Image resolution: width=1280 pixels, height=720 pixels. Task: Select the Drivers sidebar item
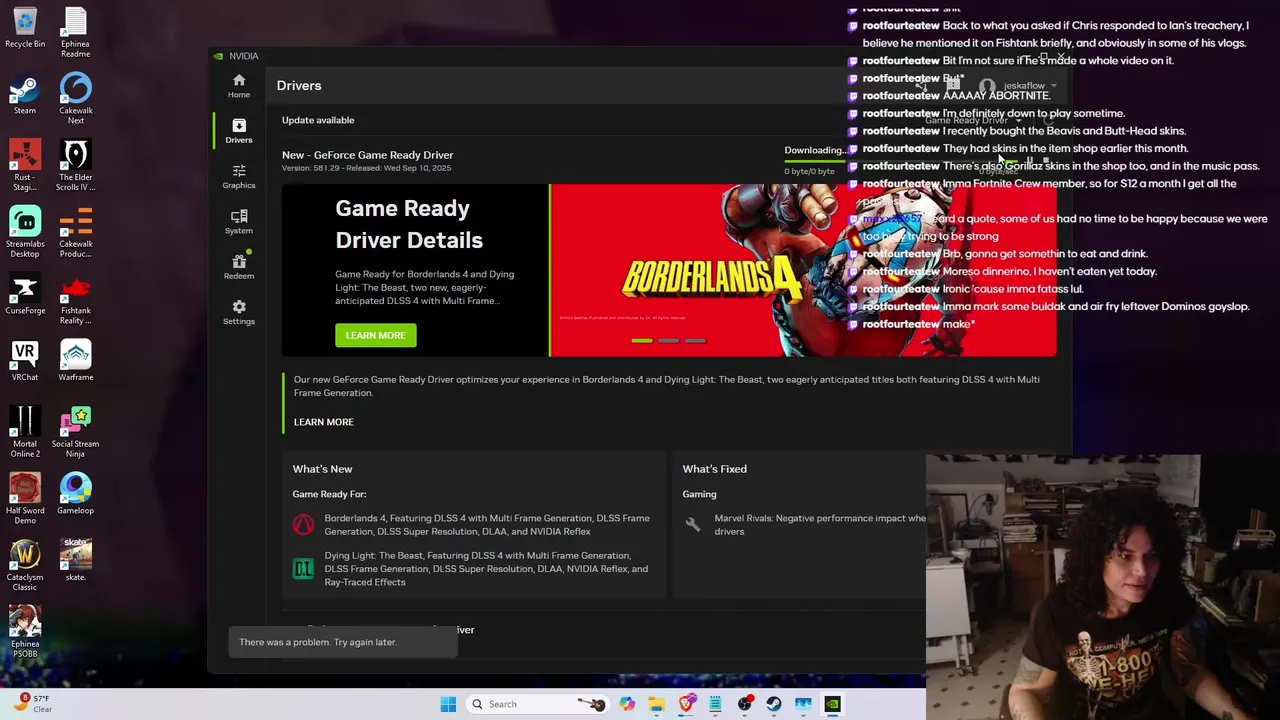pyautogui.click(x=238, y=131)
